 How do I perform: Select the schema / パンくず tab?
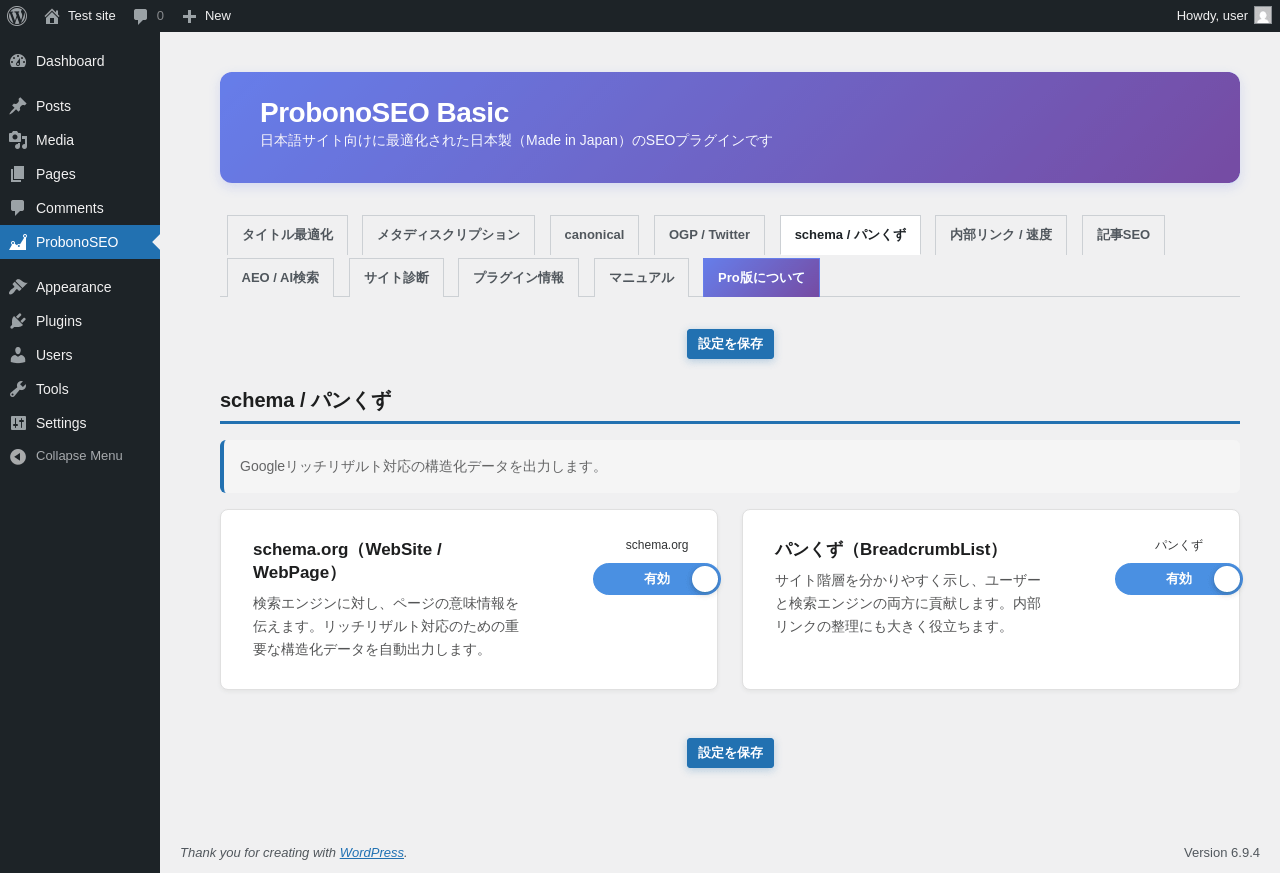tap(850, 235)
